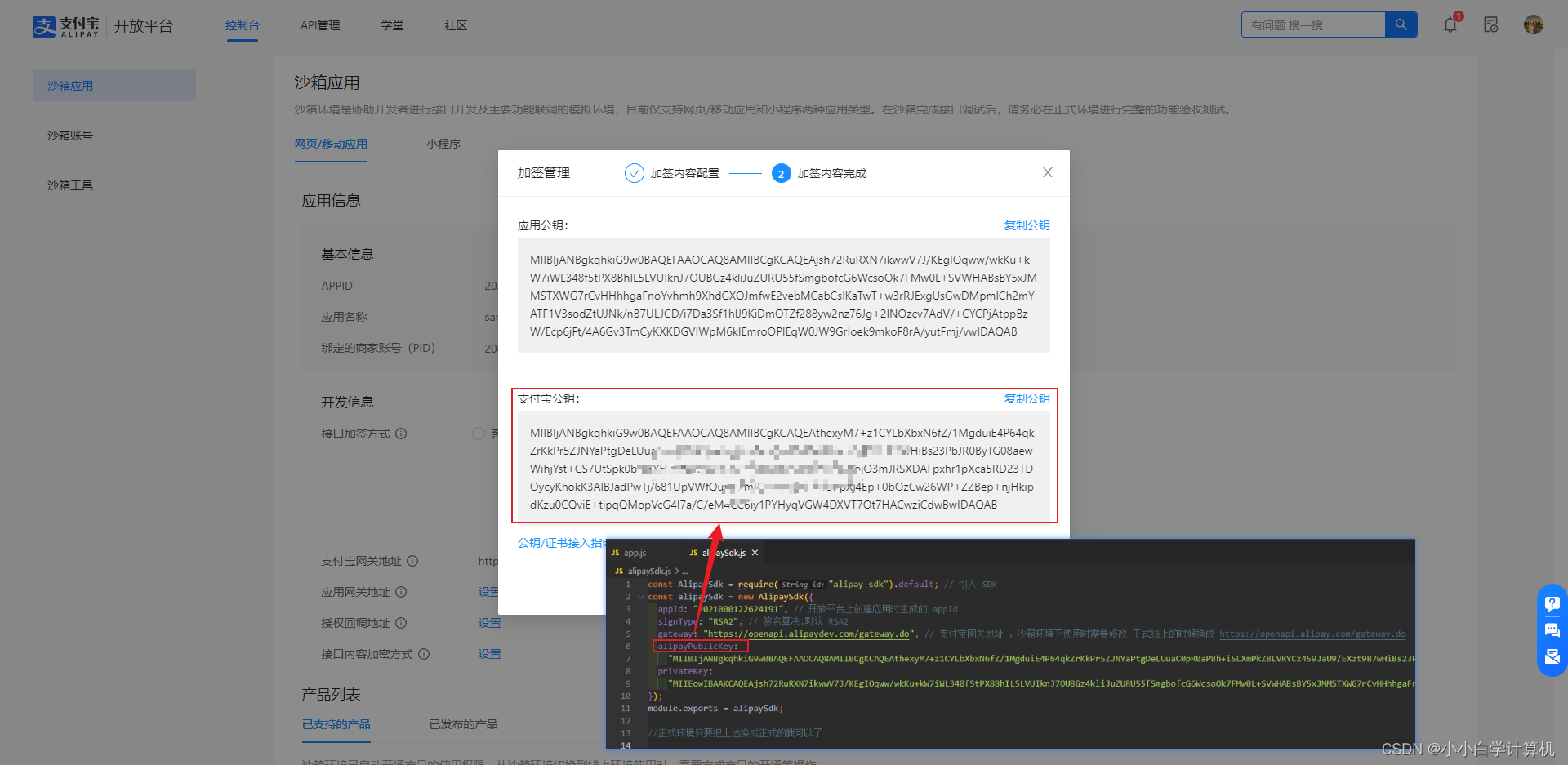
Task: Switch to the 网页/移动应用 tab
Action: [331, 144]
